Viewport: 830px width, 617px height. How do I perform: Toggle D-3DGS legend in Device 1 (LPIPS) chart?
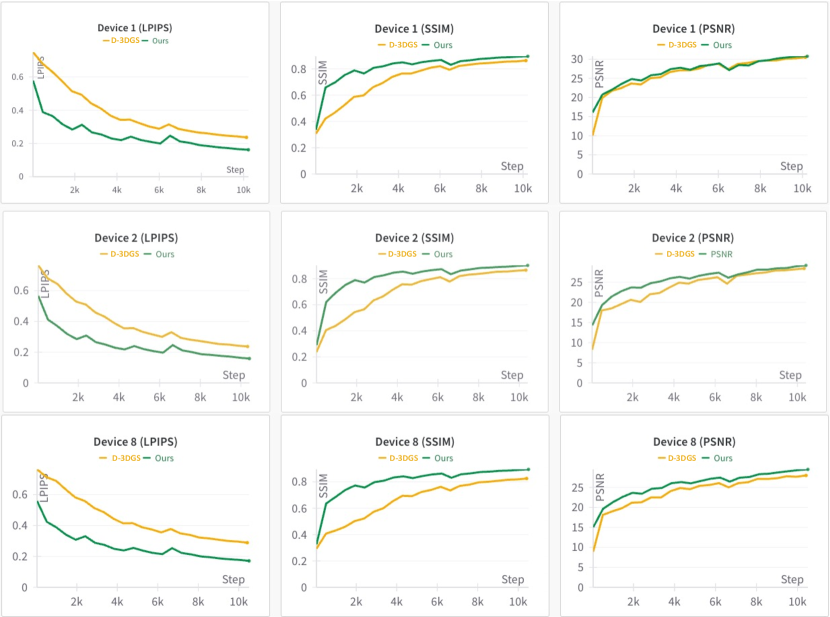[123, 41]
